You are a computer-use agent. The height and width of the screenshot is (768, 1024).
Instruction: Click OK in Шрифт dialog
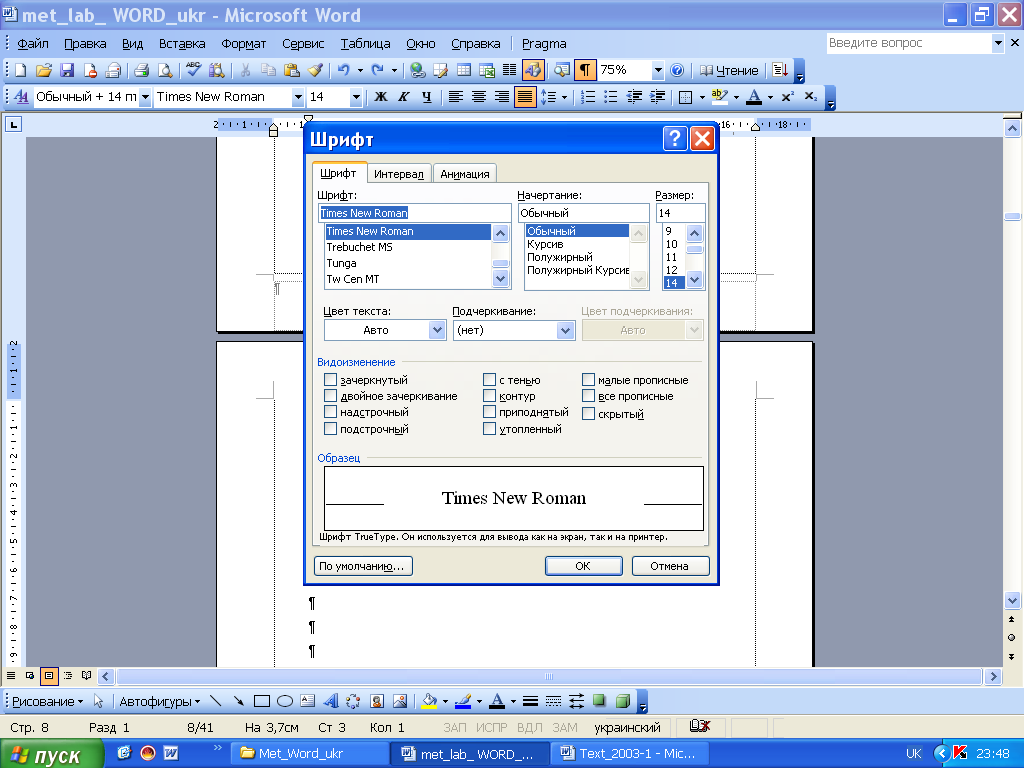point(583,566)
